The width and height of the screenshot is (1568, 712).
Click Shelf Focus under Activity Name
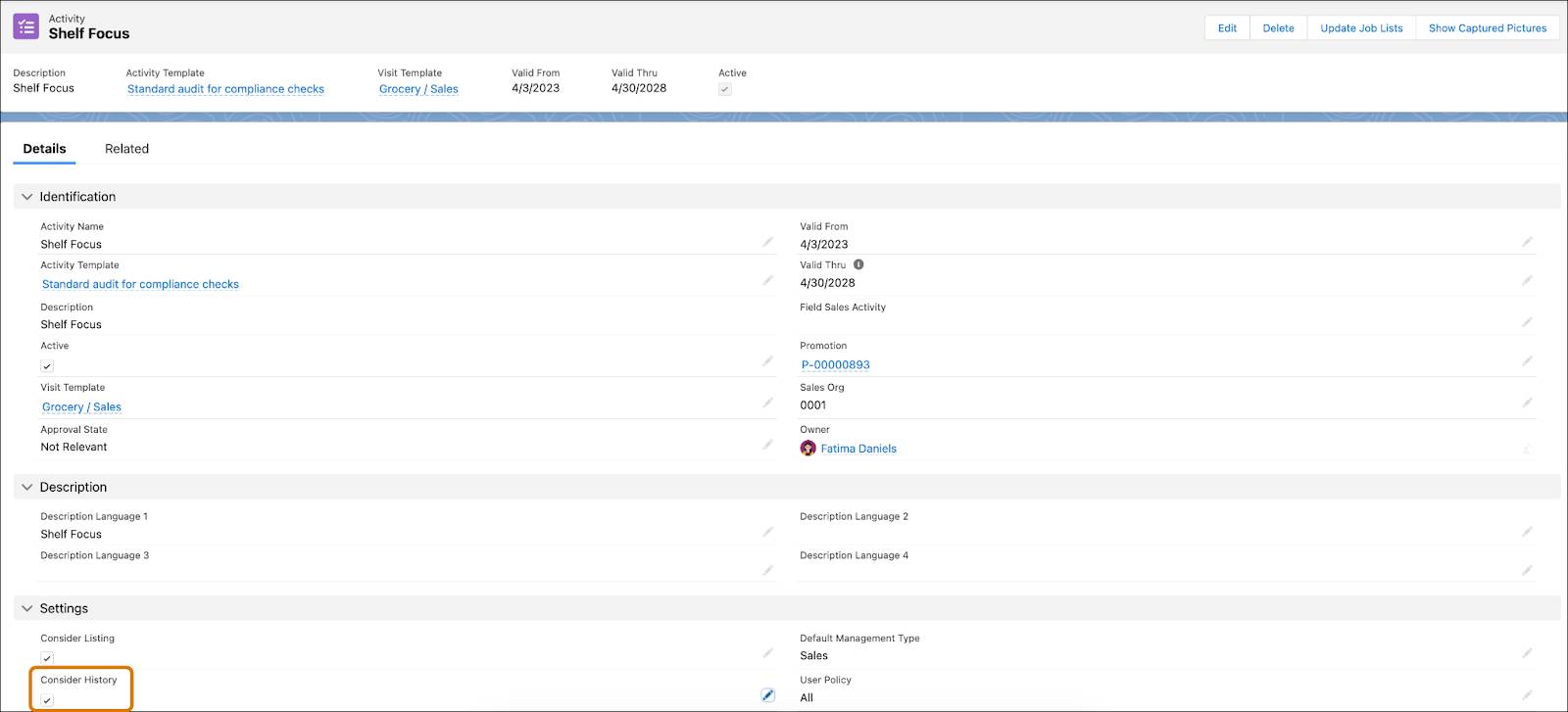click(x=71, y=245)
